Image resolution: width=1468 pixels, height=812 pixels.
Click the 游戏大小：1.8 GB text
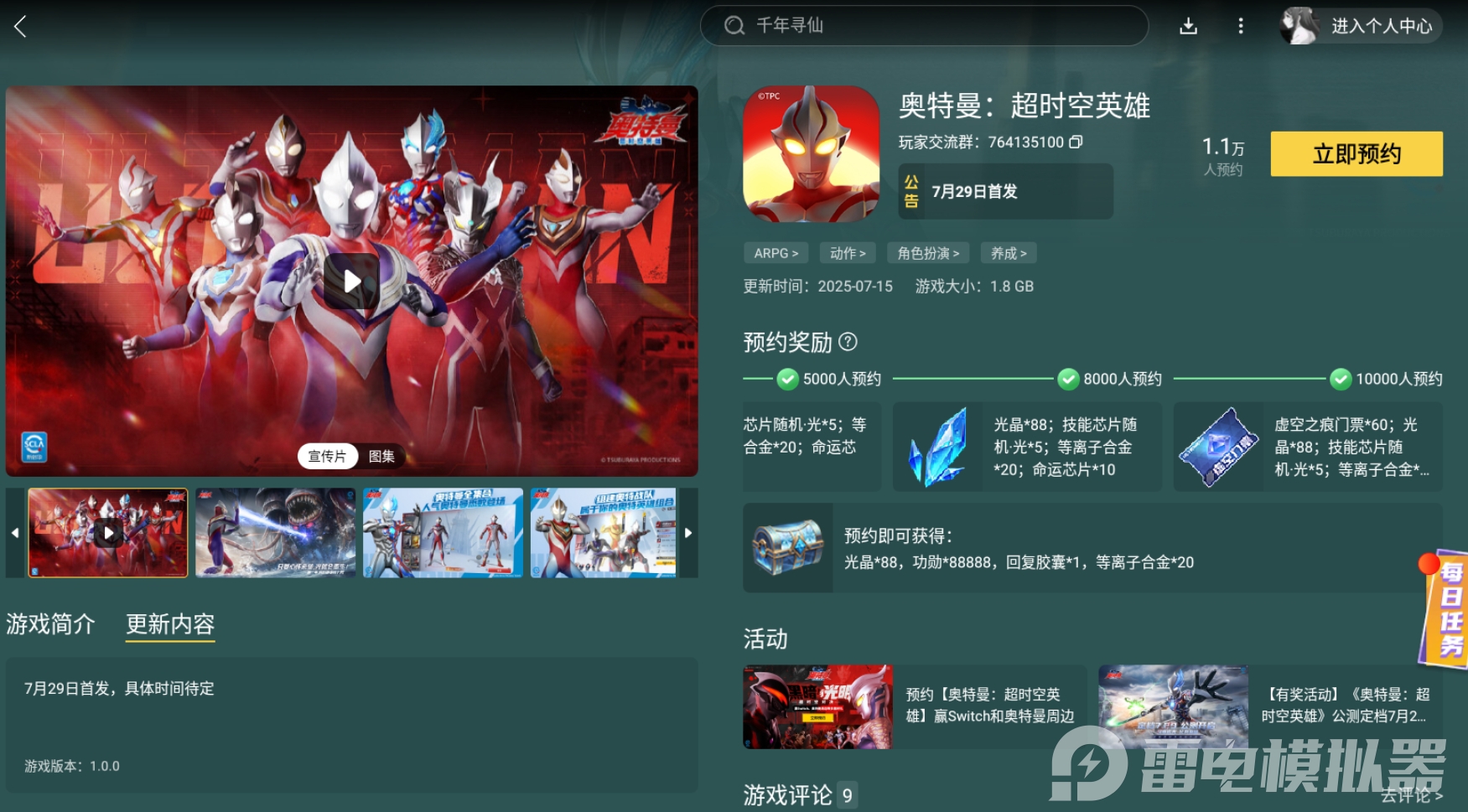[x=974, y=287]
